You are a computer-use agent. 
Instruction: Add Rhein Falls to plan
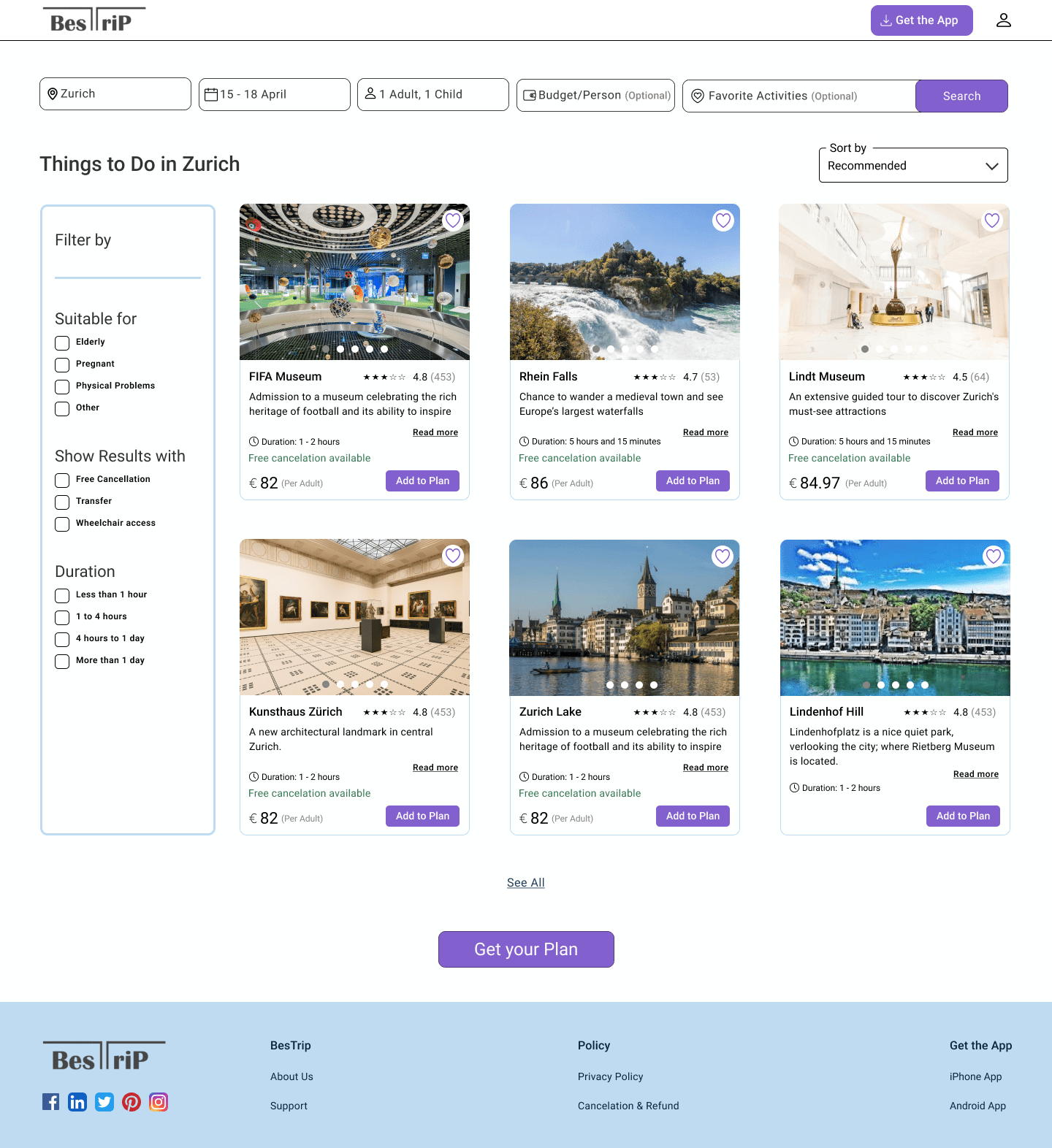tap(693, 481)
